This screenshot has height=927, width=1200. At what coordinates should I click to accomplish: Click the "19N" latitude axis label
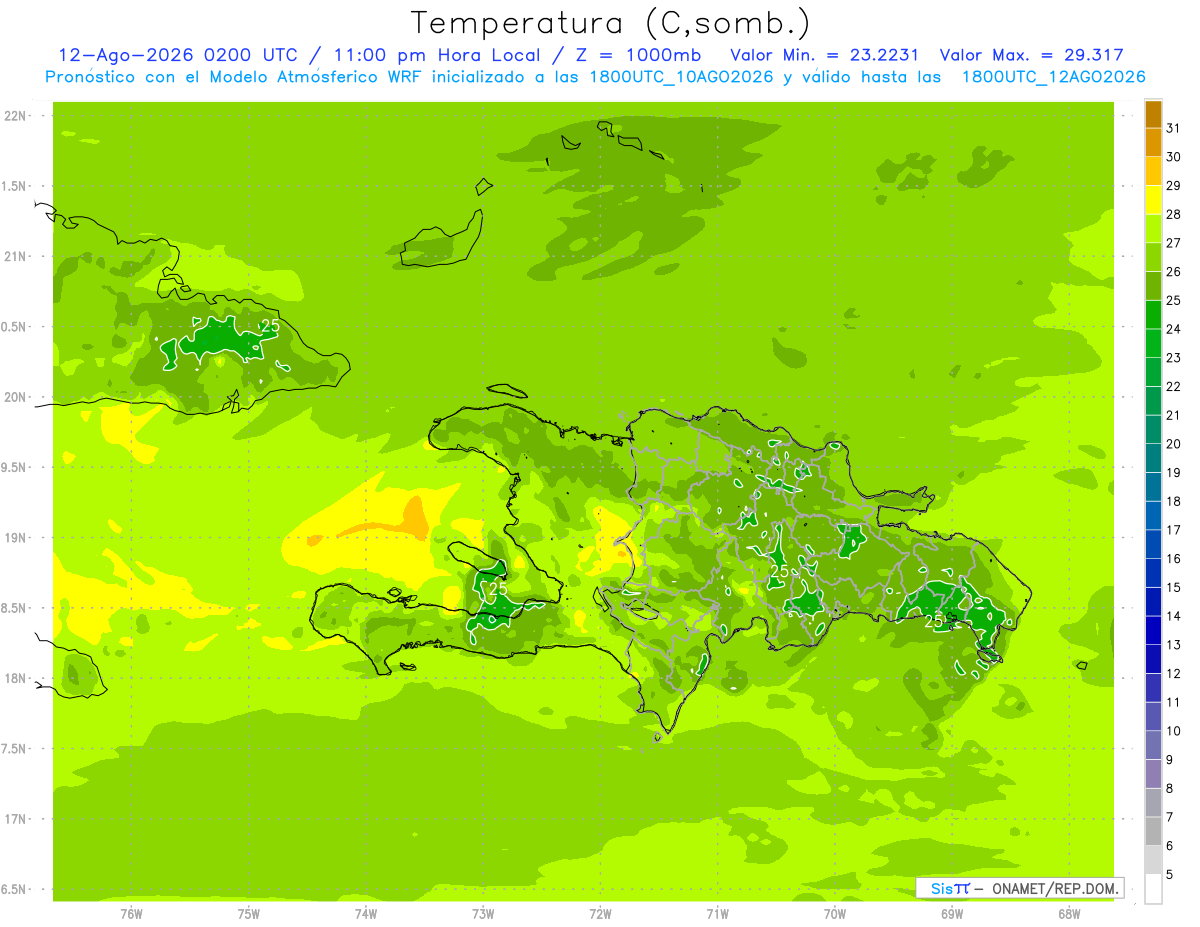[17, 537]
